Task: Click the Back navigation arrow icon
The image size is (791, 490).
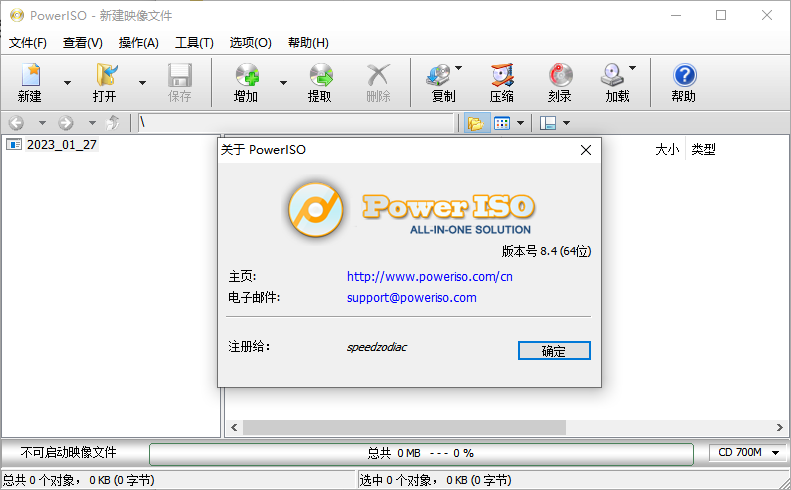Action: (17, 123)
